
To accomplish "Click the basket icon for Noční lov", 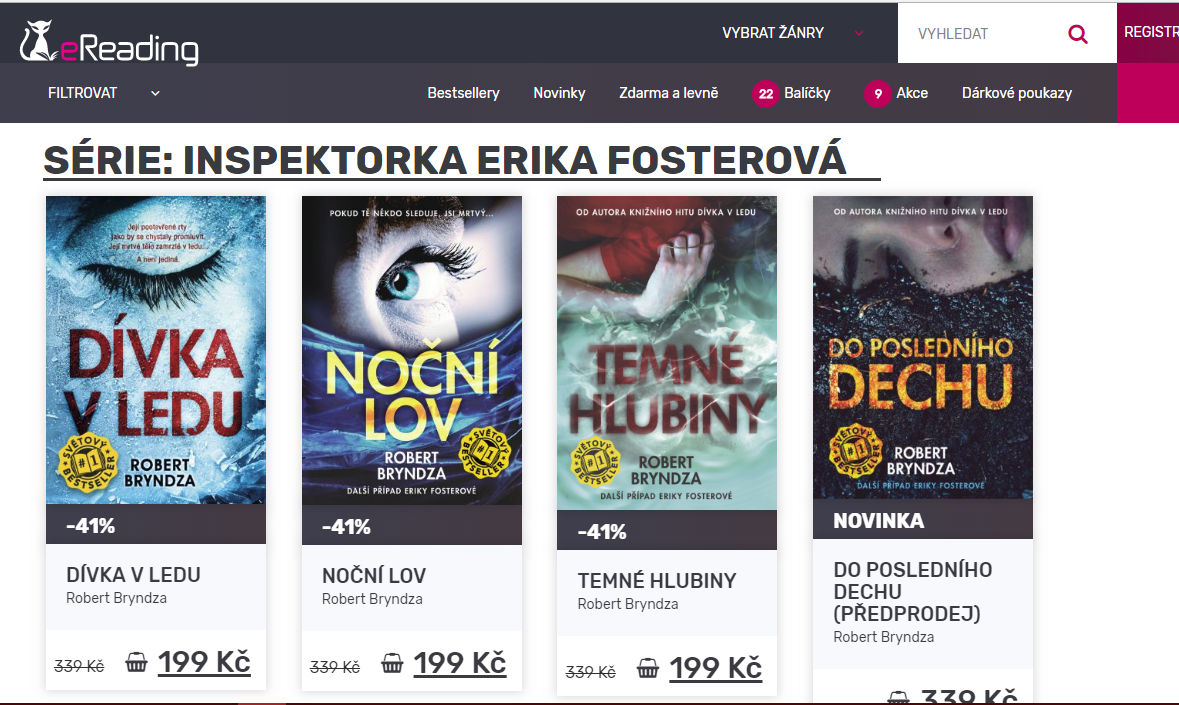I will tap(392, 663).
